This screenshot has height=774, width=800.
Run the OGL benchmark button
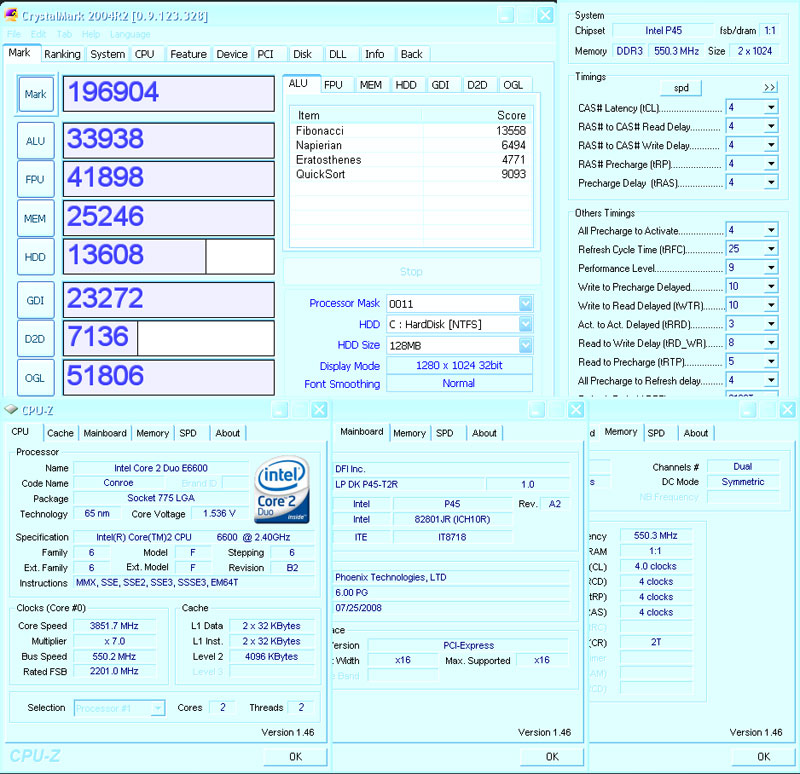(x=35, y=378)
